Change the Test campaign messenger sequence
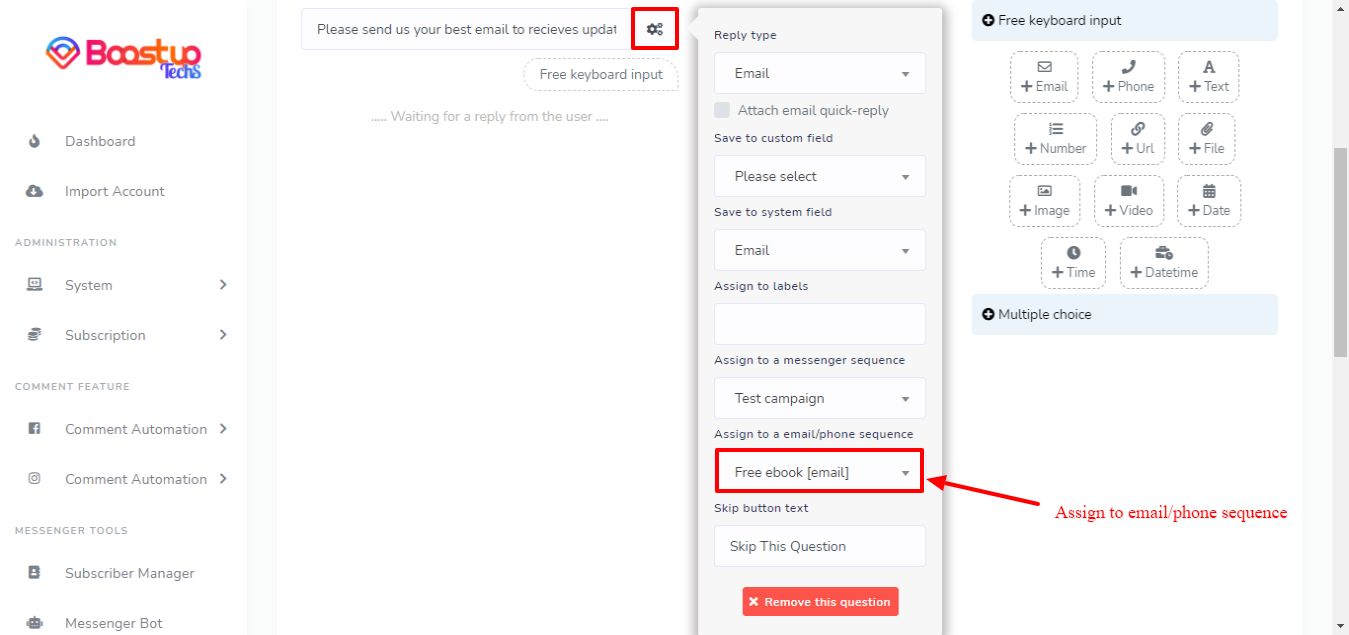 (819, 398)
